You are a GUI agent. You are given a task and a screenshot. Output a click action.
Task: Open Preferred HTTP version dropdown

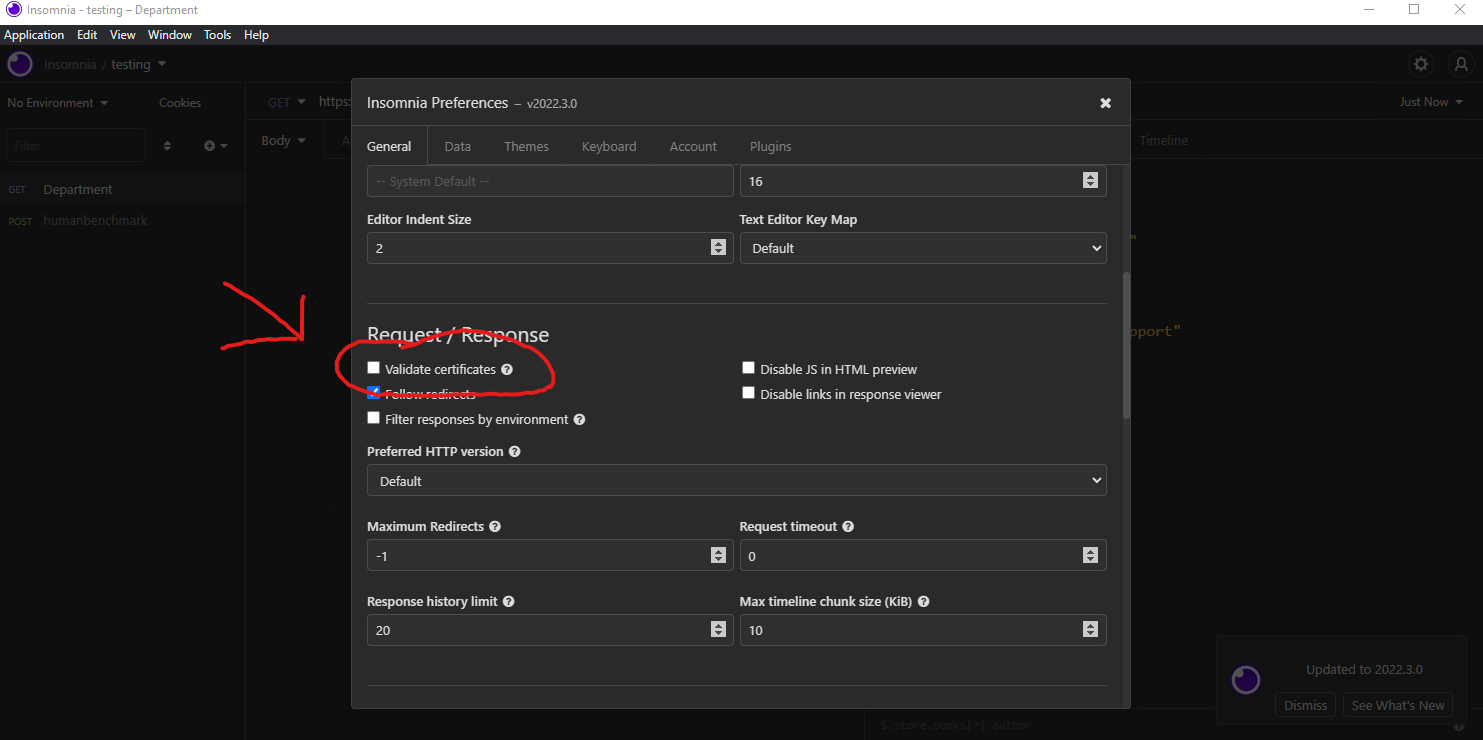tap(737, 481)
